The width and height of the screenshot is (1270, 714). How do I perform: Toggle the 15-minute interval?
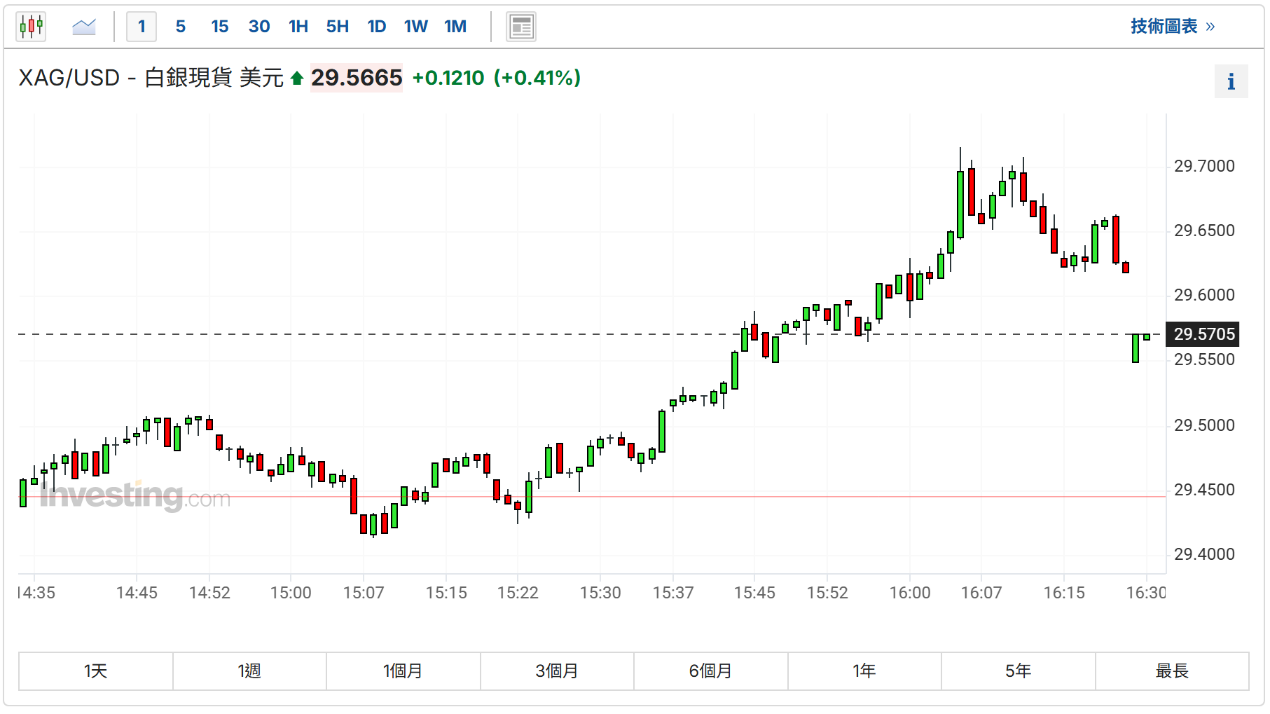[x=219, y=26]
